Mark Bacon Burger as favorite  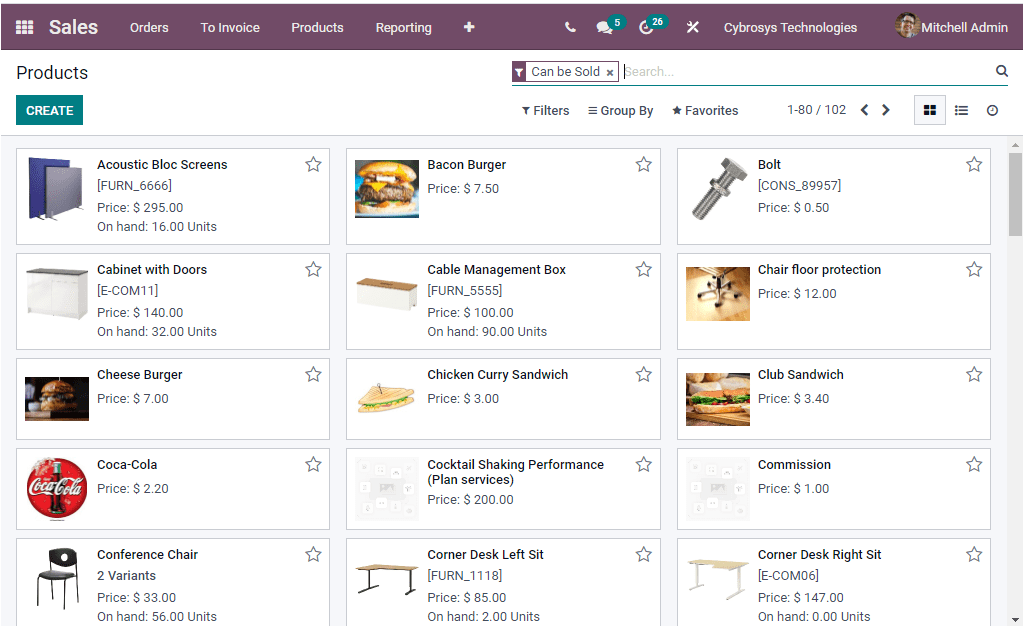pos(643,164)
